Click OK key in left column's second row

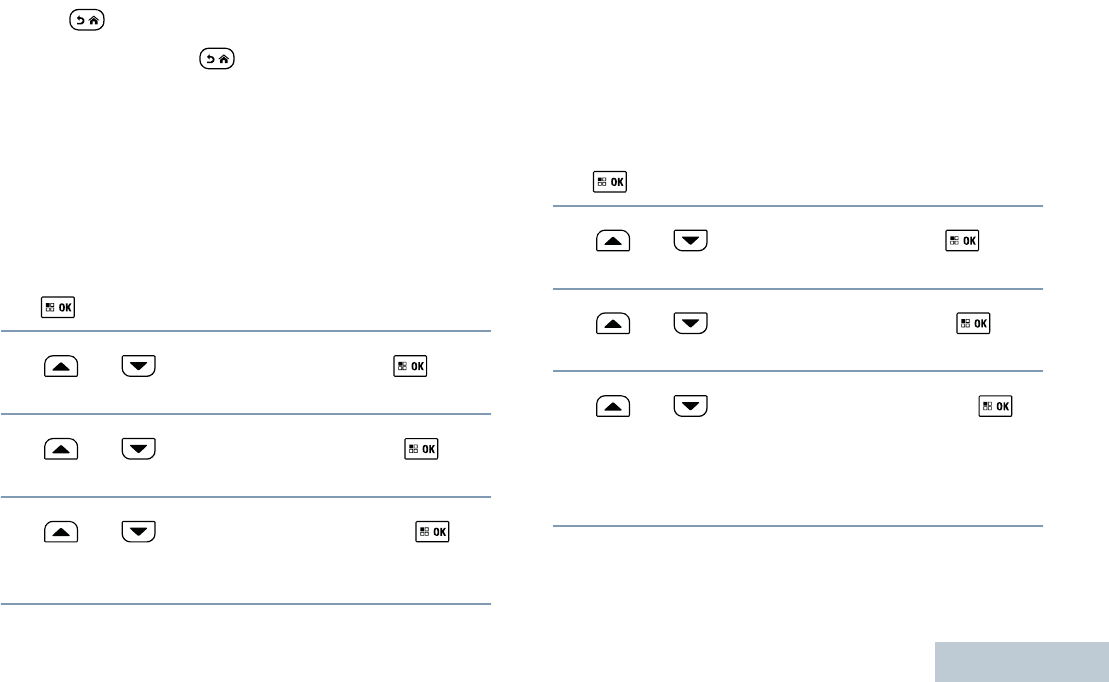[421, 449]
